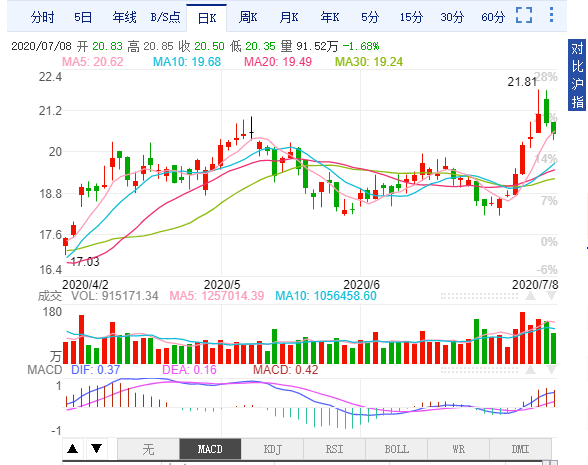
Task: Click the 2020/6 date axis label
Action: pyautogui.click(x=362, y=285)
